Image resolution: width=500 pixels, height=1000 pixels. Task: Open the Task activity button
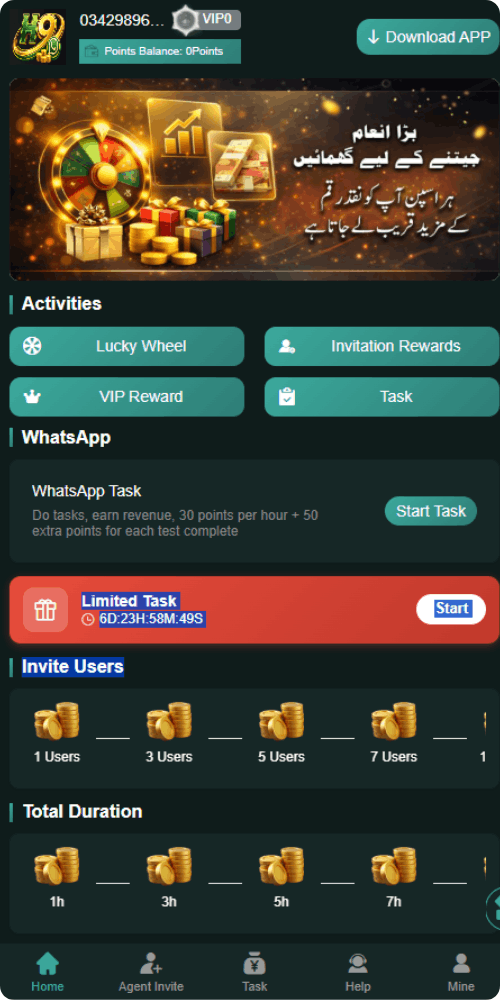click(x=382, y=397)
